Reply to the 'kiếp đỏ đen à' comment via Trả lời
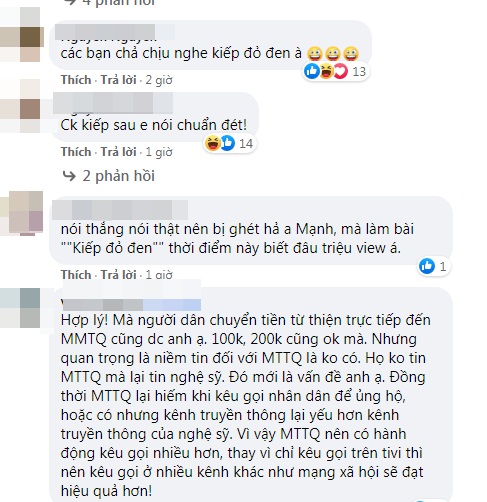The image size is (487, 502). click(x=119, y=80)
